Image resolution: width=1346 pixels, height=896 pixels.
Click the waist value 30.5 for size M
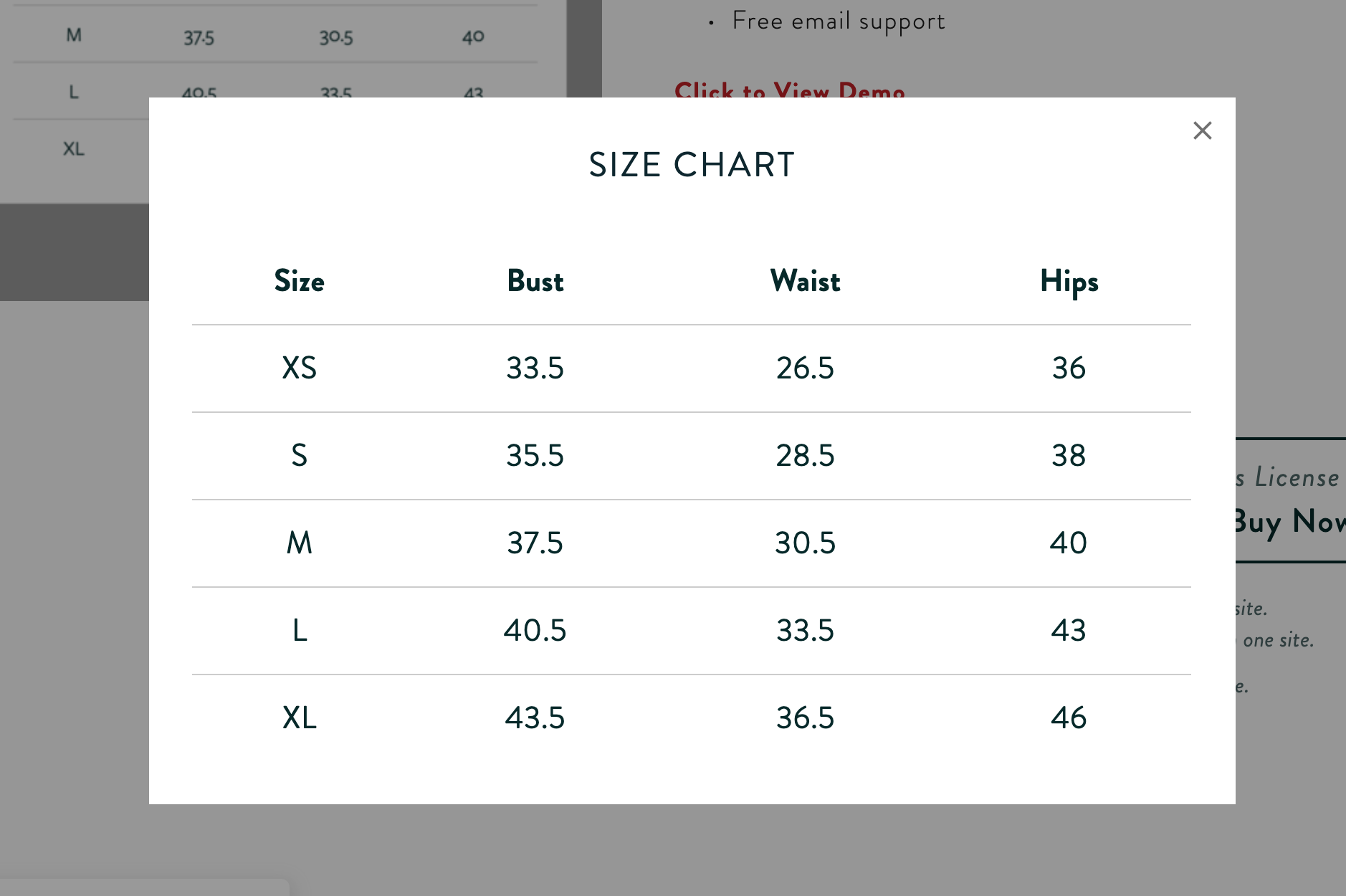(x=805, y=543)
